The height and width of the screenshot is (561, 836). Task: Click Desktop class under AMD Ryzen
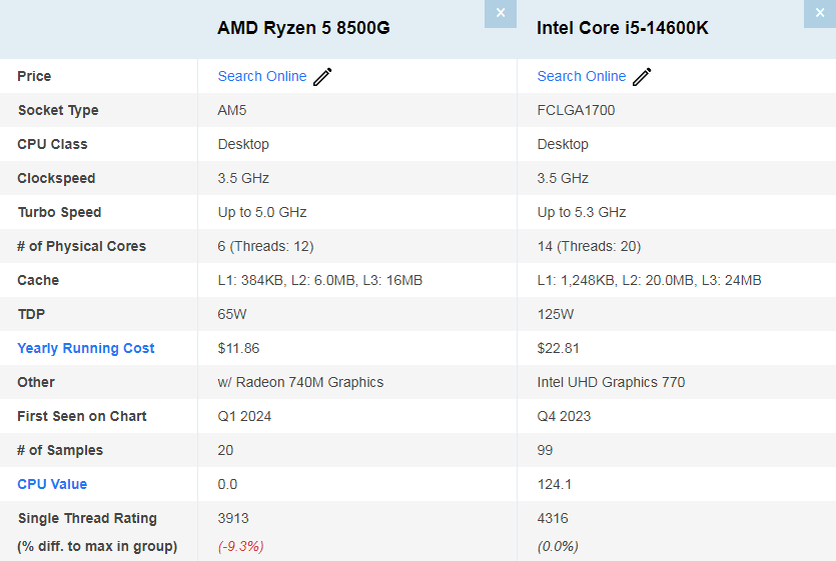point(243,145)
